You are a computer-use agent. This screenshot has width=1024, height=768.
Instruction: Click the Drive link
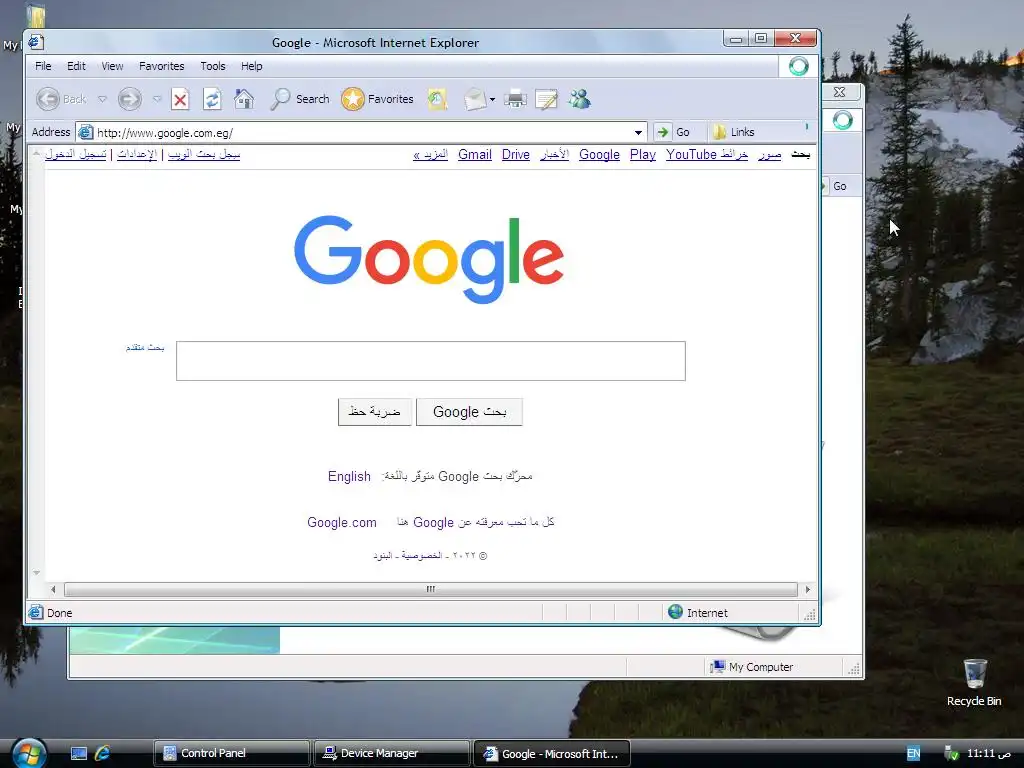pos(516,154)
